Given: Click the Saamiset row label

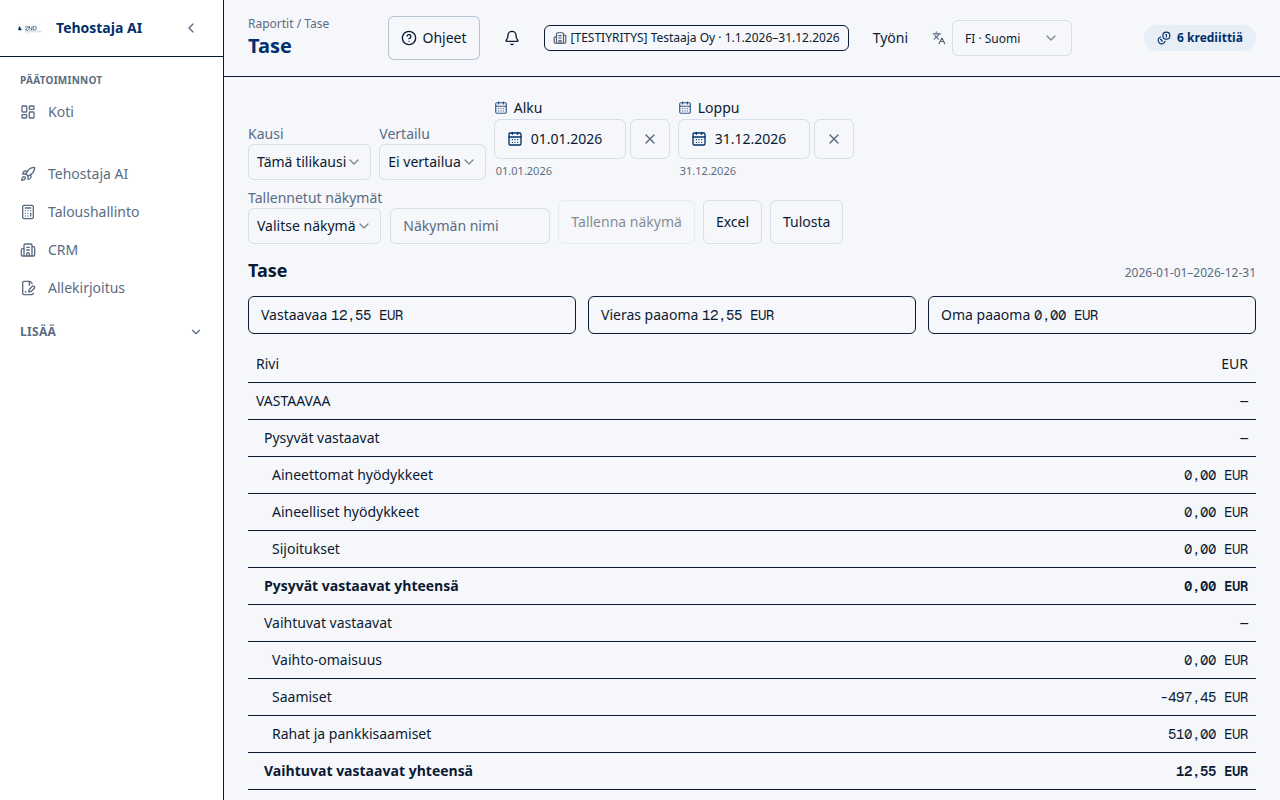Looking at the screenshot, I should (302, 697).
